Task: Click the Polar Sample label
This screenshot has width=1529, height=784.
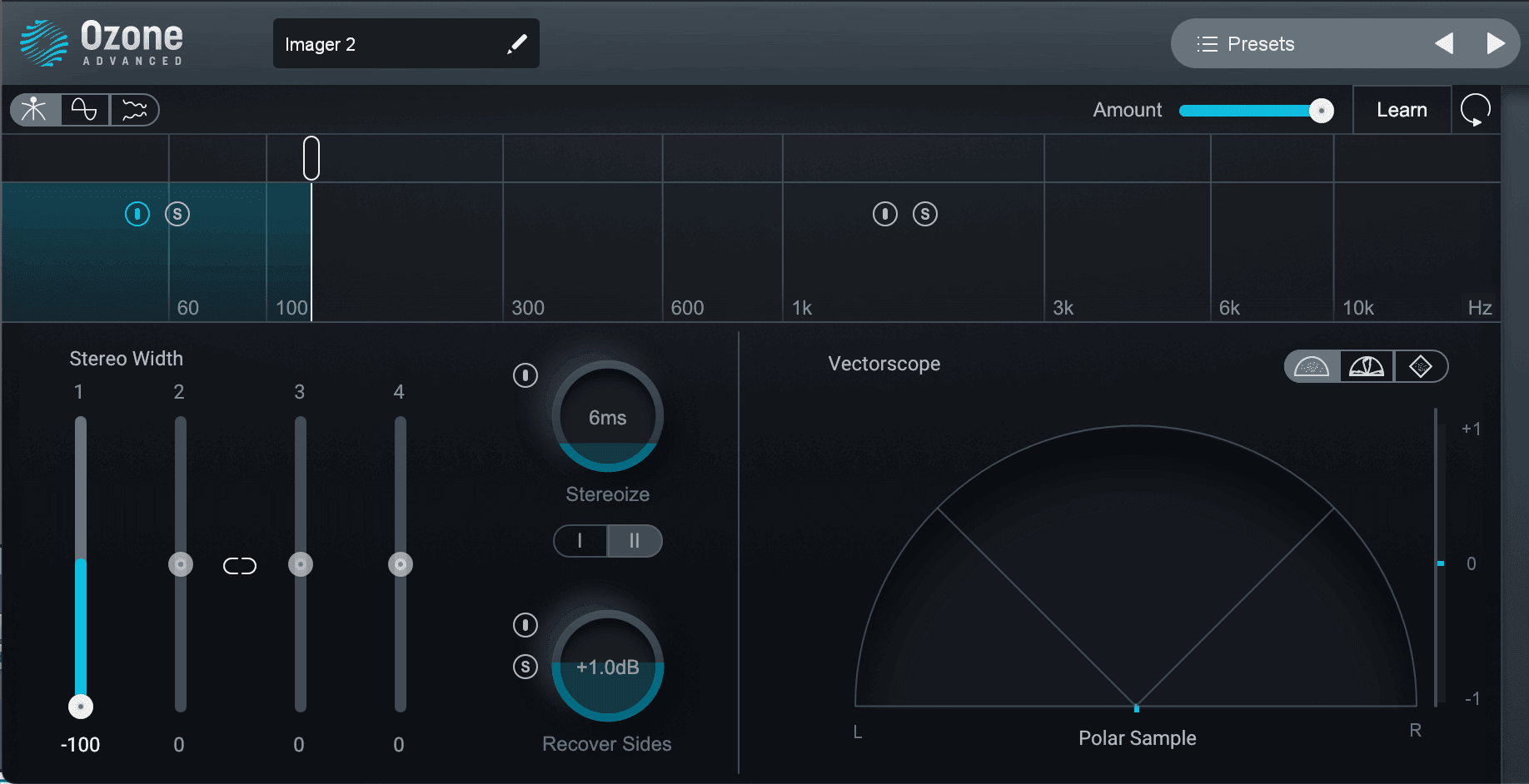Action: (x=1138, y=738)
